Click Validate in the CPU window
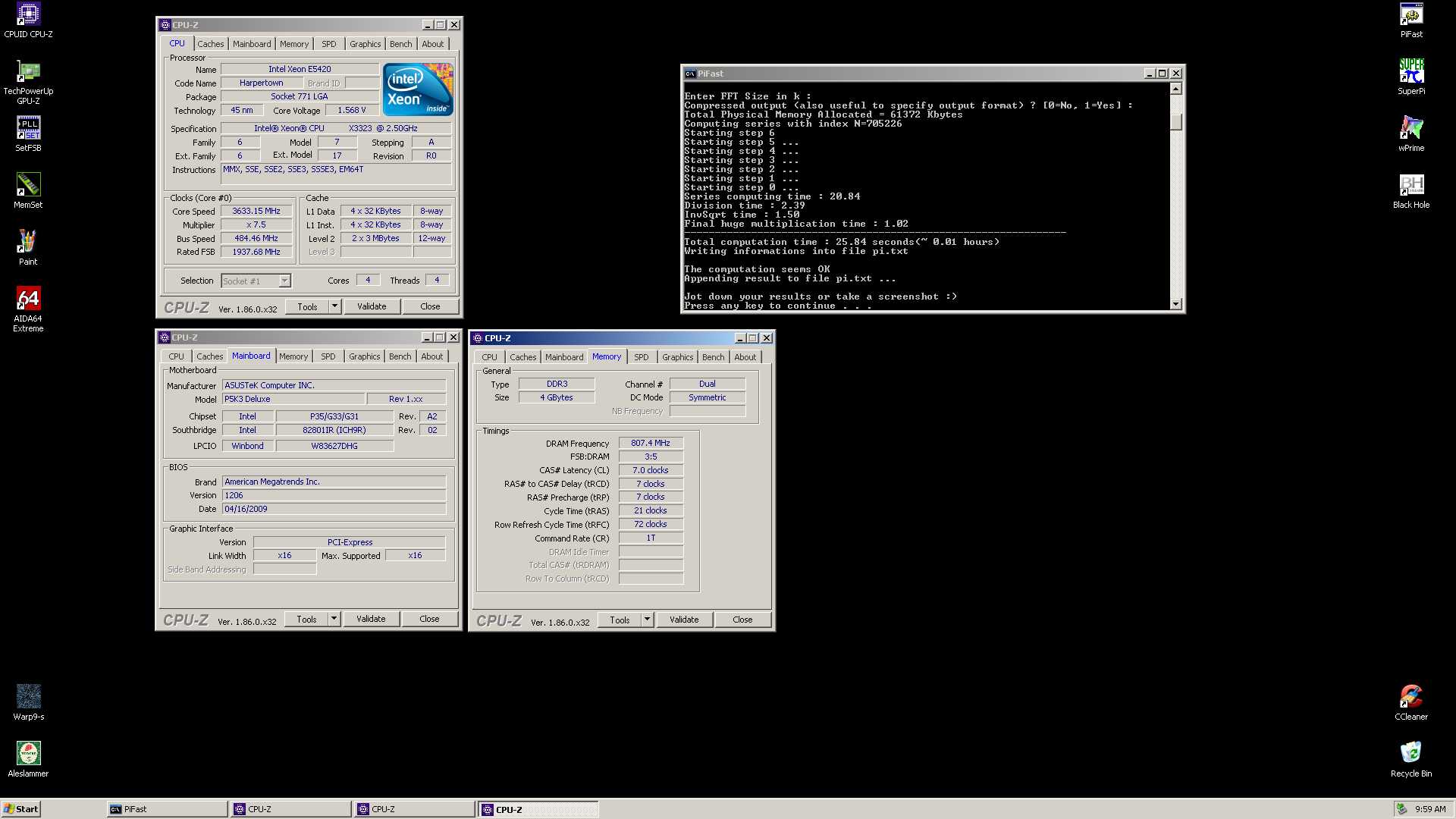1456x819 pixels. (x=372, y=306)
